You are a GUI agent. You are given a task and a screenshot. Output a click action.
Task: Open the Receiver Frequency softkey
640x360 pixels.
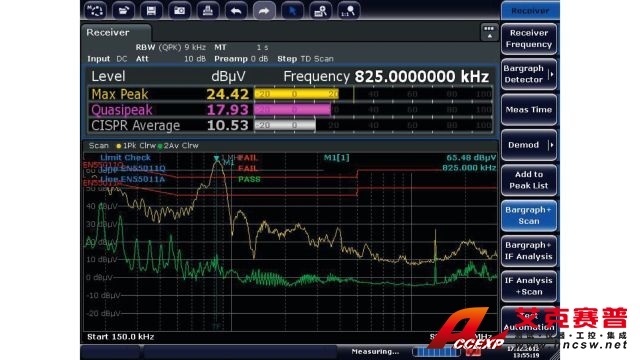[x=529, y=39]
